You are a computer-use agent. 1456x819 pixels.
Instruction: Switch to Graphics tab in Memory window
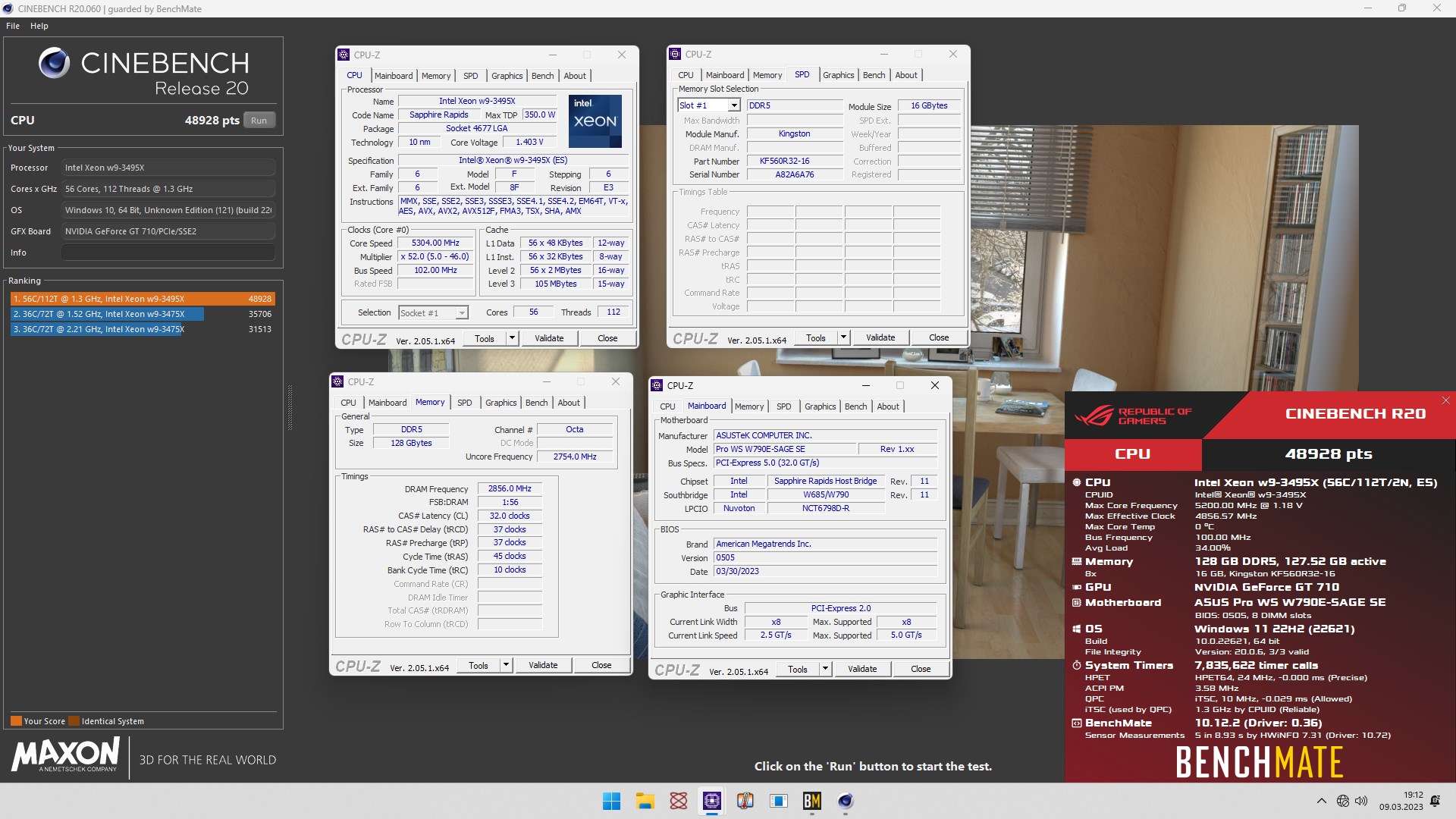pos(501,403)
